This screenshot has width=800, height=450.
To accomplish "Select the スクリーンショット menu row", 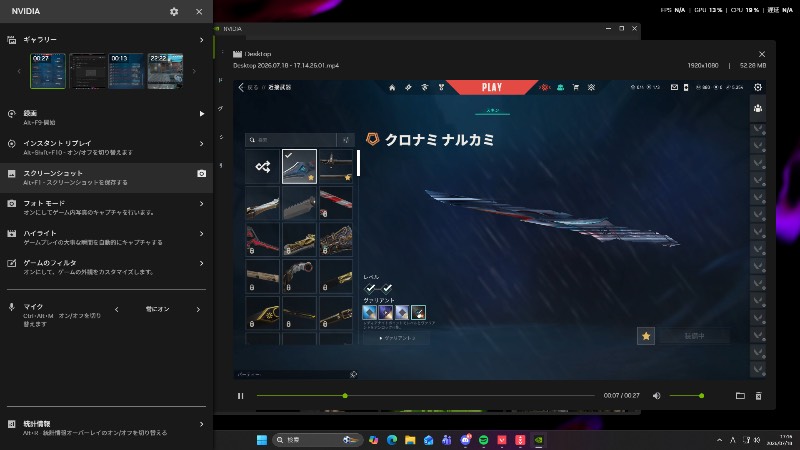I will (x=106, y=178).
